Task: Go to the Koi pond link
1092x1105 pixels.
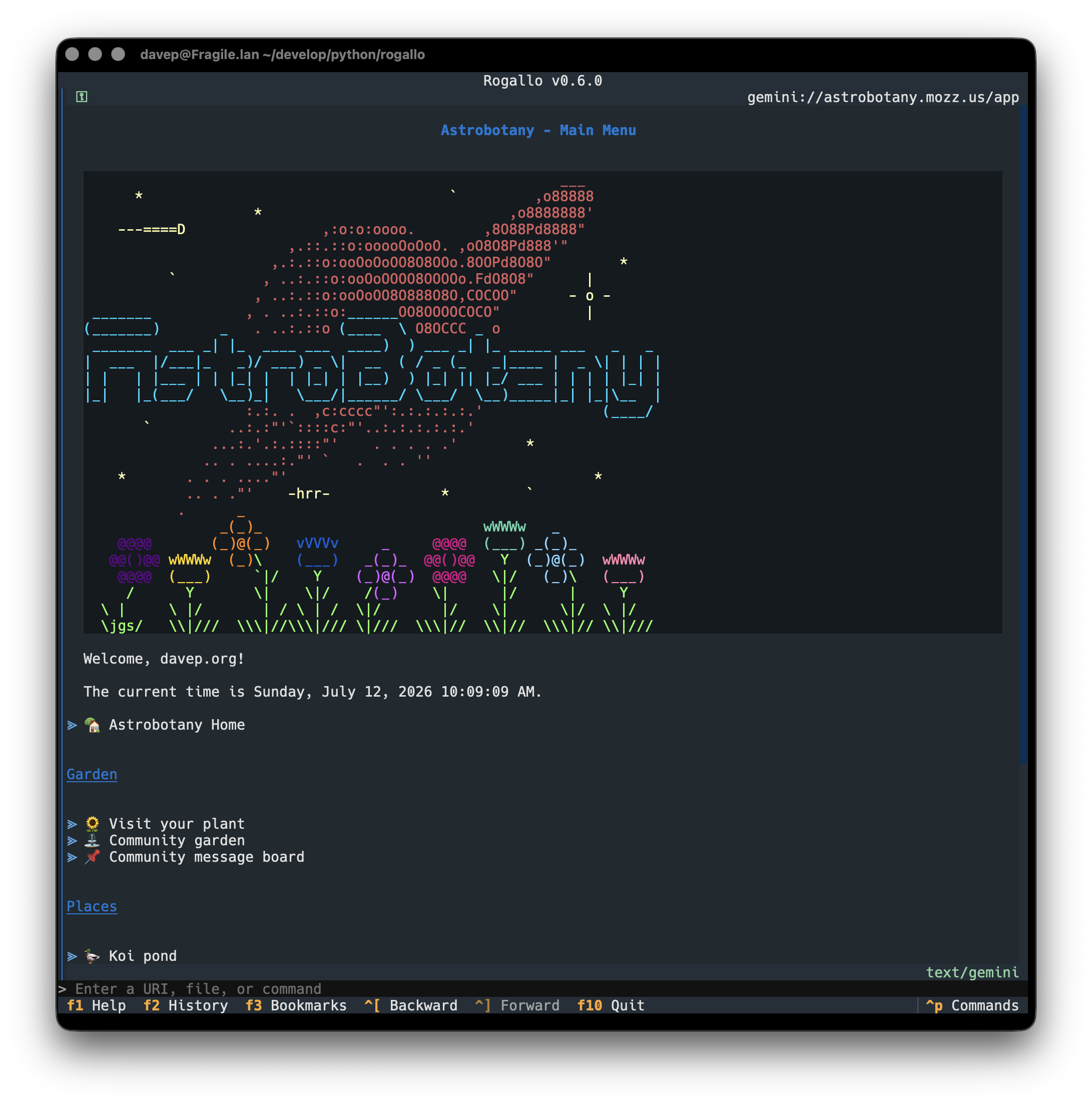Action: point(143,956)
